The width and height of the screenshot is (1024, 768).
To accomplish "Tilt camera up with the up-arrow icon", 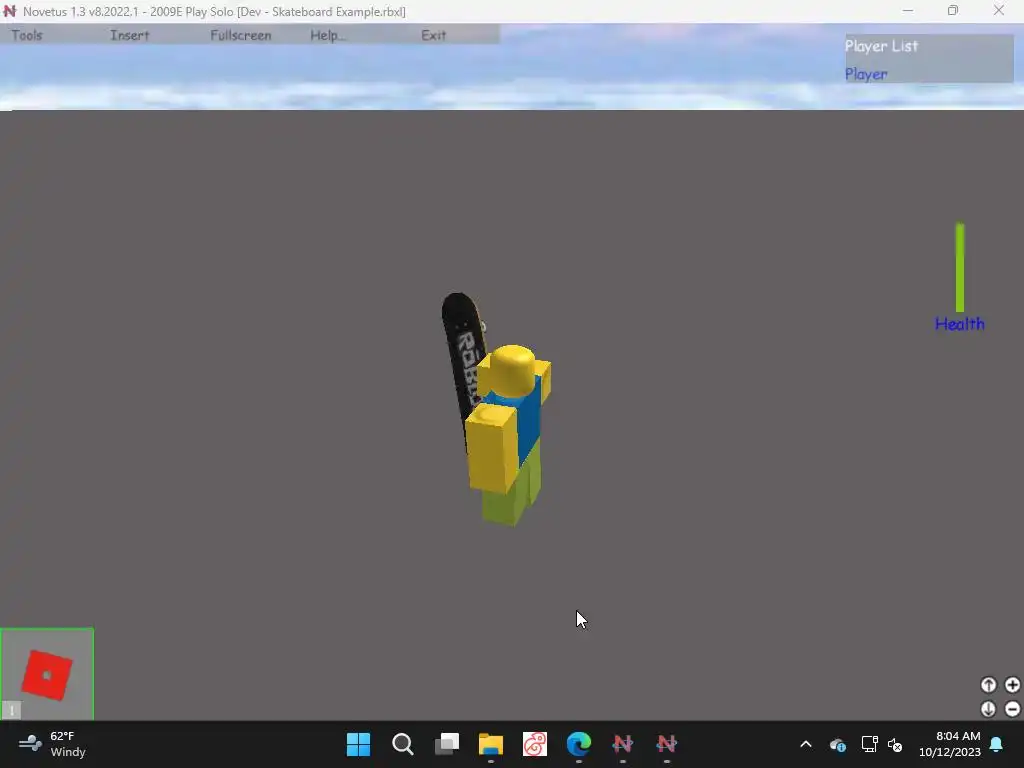I will [x=988, y=684].
